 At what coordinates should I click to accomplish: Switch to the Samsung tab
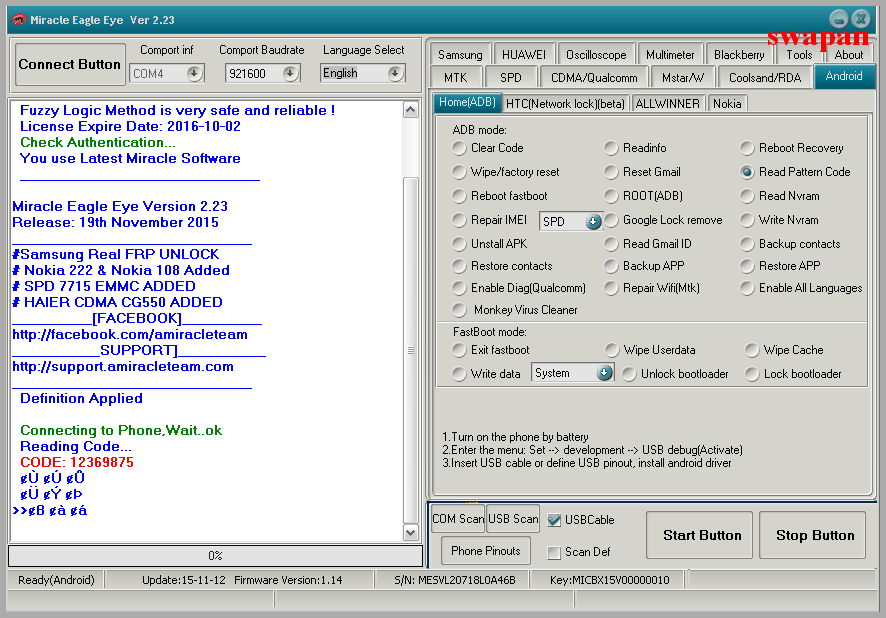point(460,55)
